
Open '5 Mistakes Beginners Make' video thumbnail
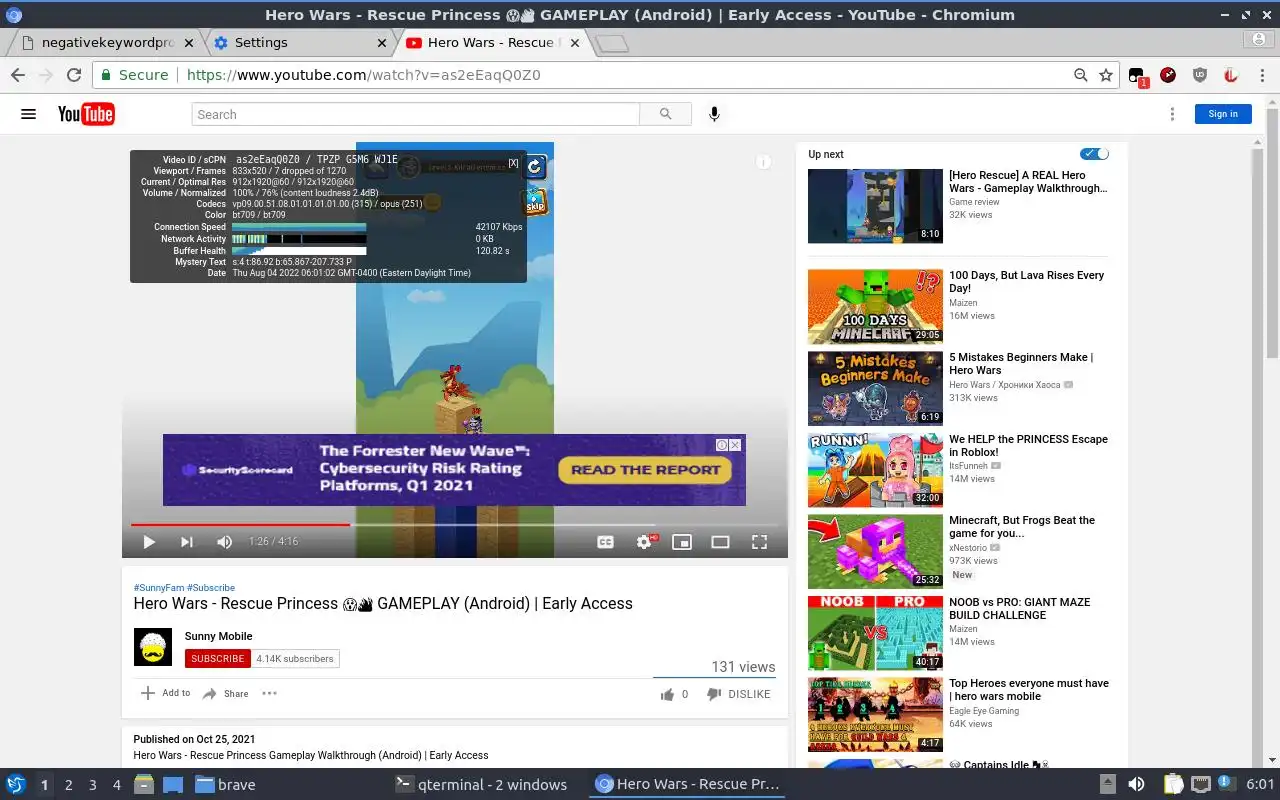[875, 388]
